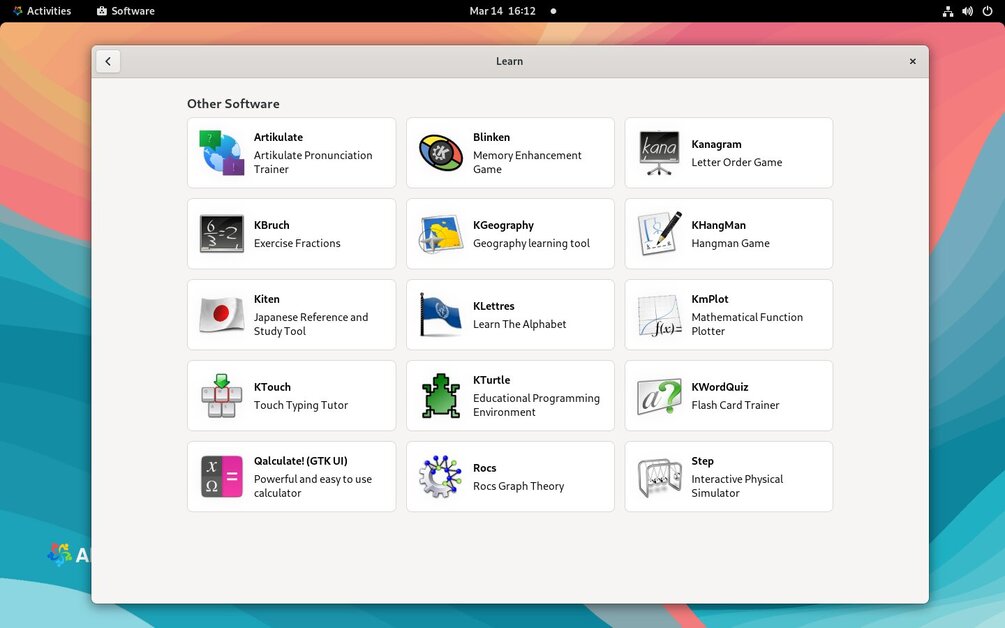1005x628 pixels.
Task: Click the KLettres blue flag icon
Action: click(x=441, y=315)
